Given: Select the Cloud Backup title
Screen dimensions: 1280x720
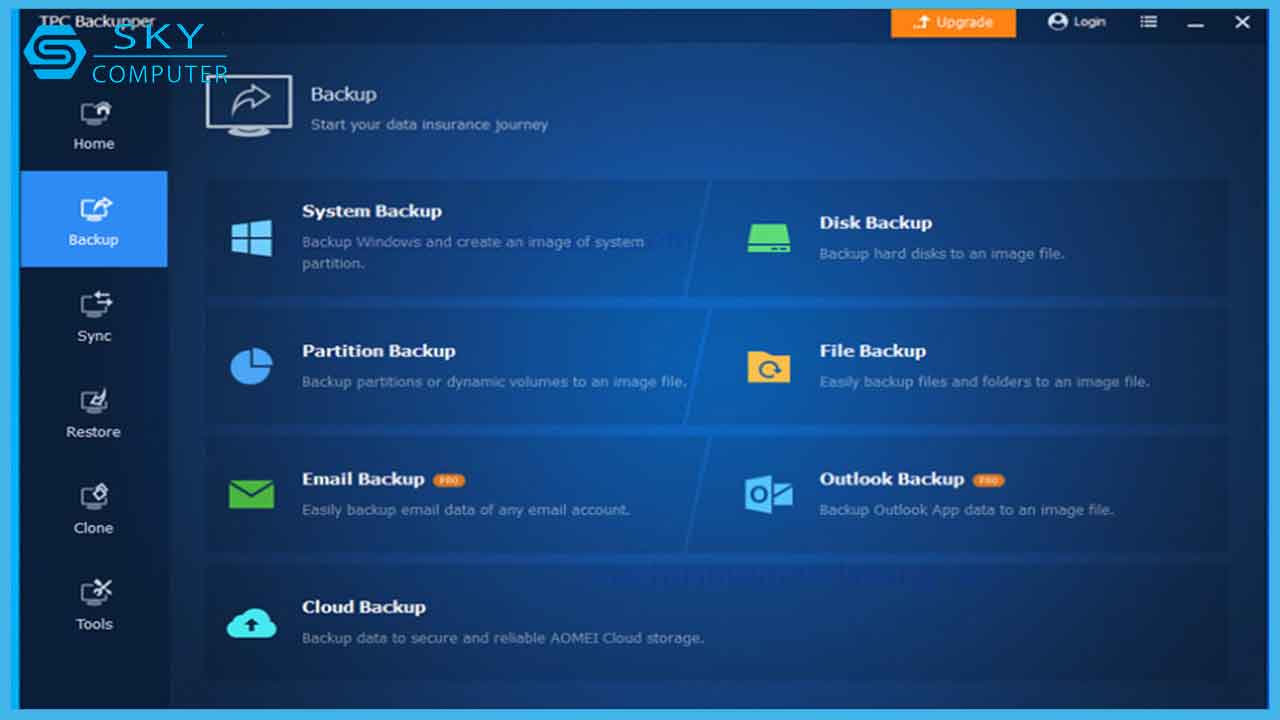Looking at the screenshot, I should pyautogui.click(x=363, y=607).
